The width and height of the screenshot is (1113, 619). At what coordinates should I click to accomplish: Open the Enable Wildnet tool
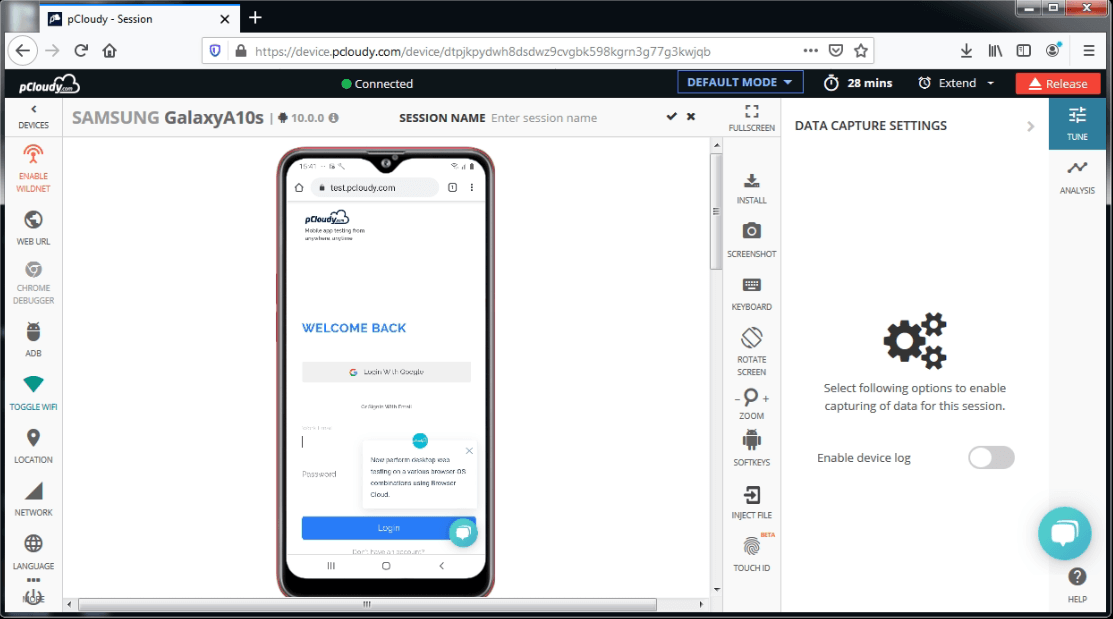click(33, 168)
